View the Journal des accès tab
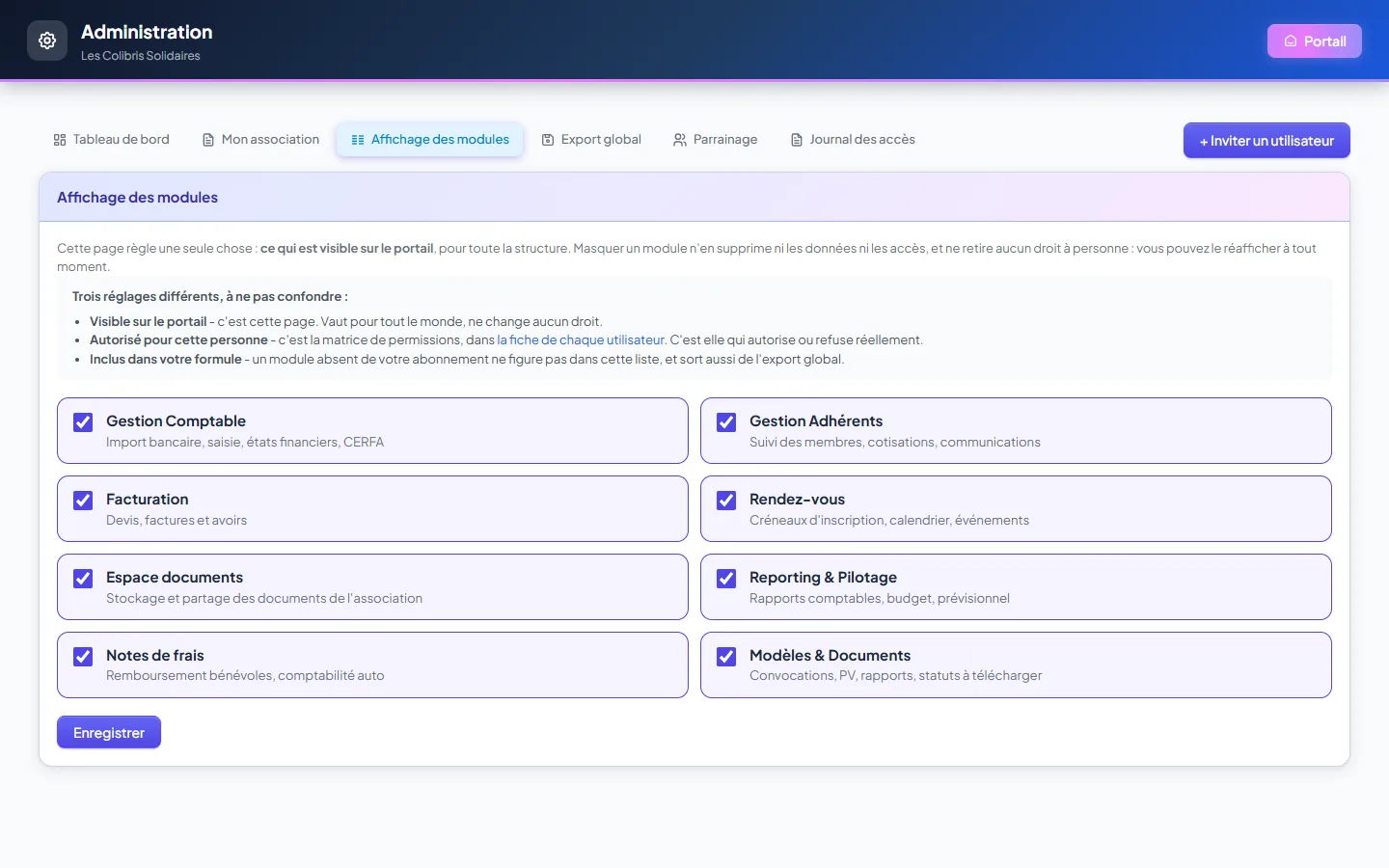 click(x=853, y=140)
